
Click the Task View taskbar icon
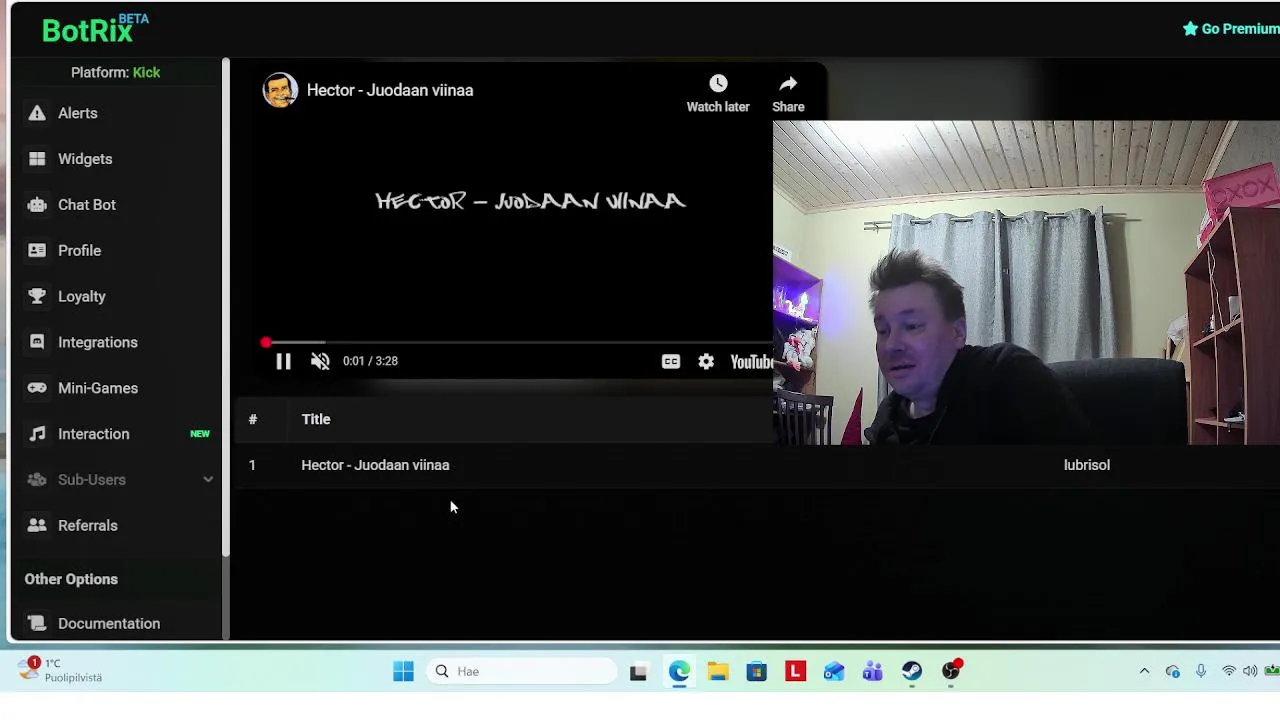[638, 671]
